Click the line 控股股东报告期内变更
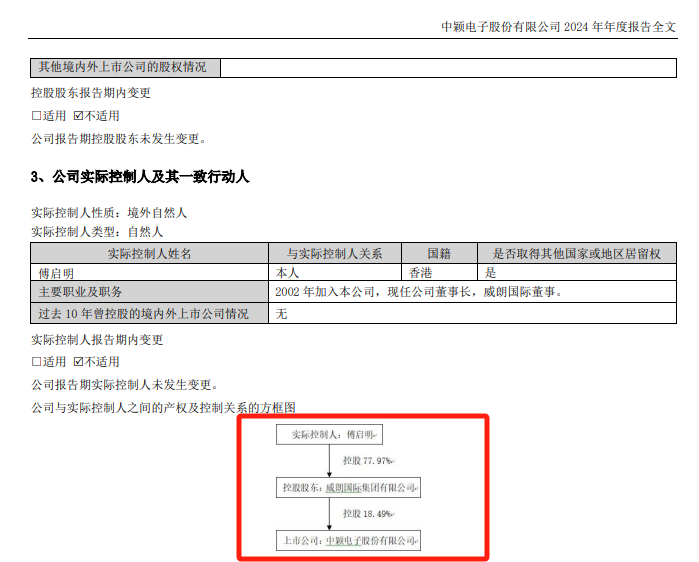Image resolution: width=699 pixels, height=562 pixels. pyautogui.click(x=91, y=93)
